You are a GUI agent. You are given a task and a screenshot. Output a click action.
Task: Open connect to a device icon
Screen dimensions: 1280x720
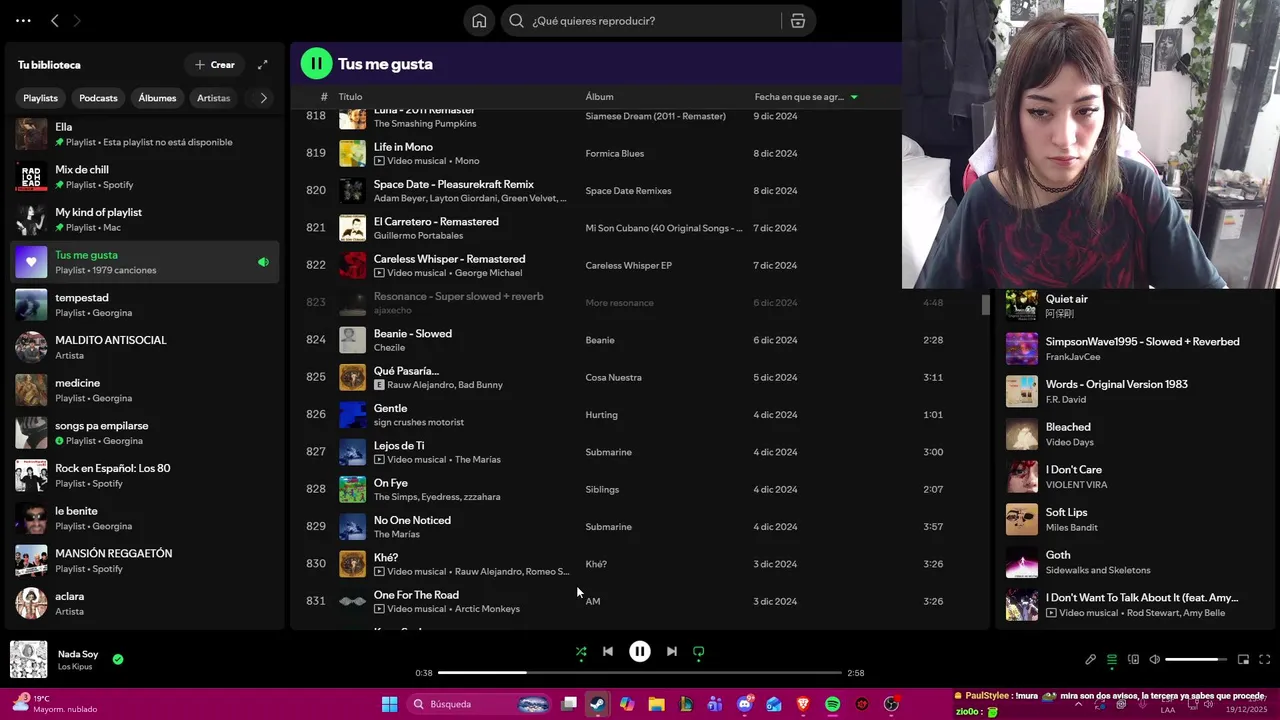point(1133,660)
